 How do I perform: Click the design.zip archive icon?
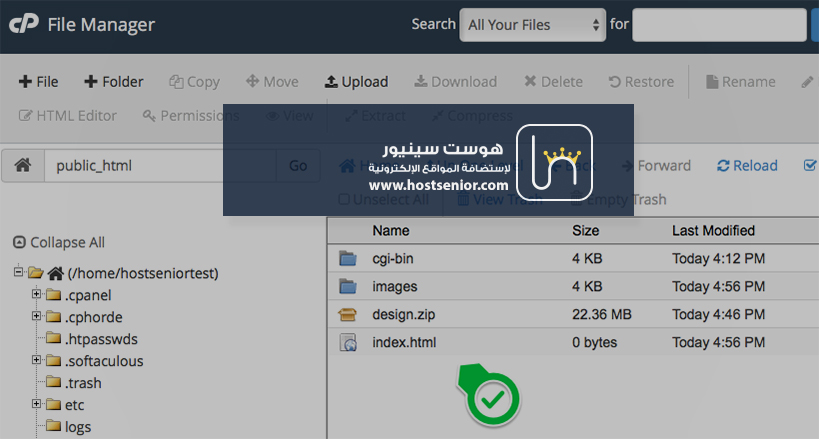(x=347, y=314)
